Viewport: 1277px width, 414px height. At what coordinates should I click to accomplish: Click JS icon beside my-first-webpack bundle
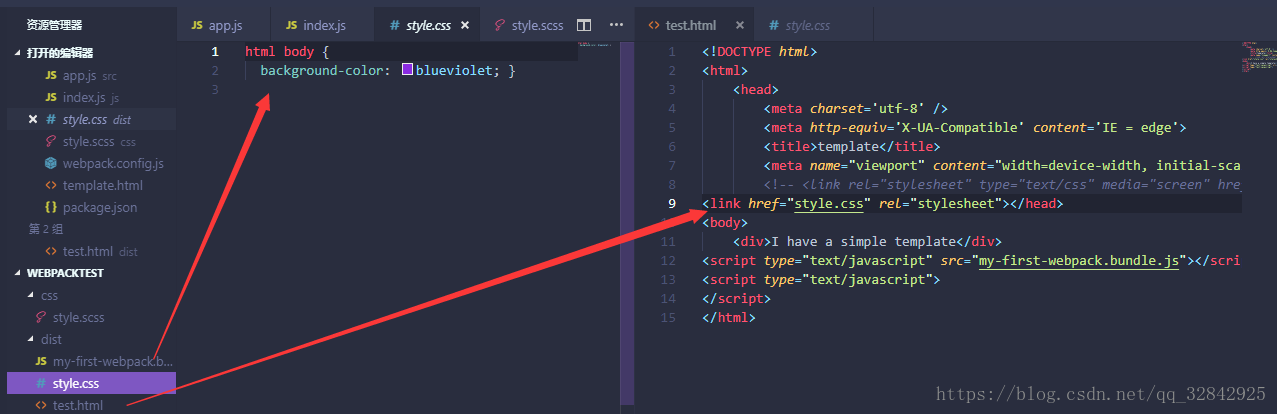click(x=41, y=361)
